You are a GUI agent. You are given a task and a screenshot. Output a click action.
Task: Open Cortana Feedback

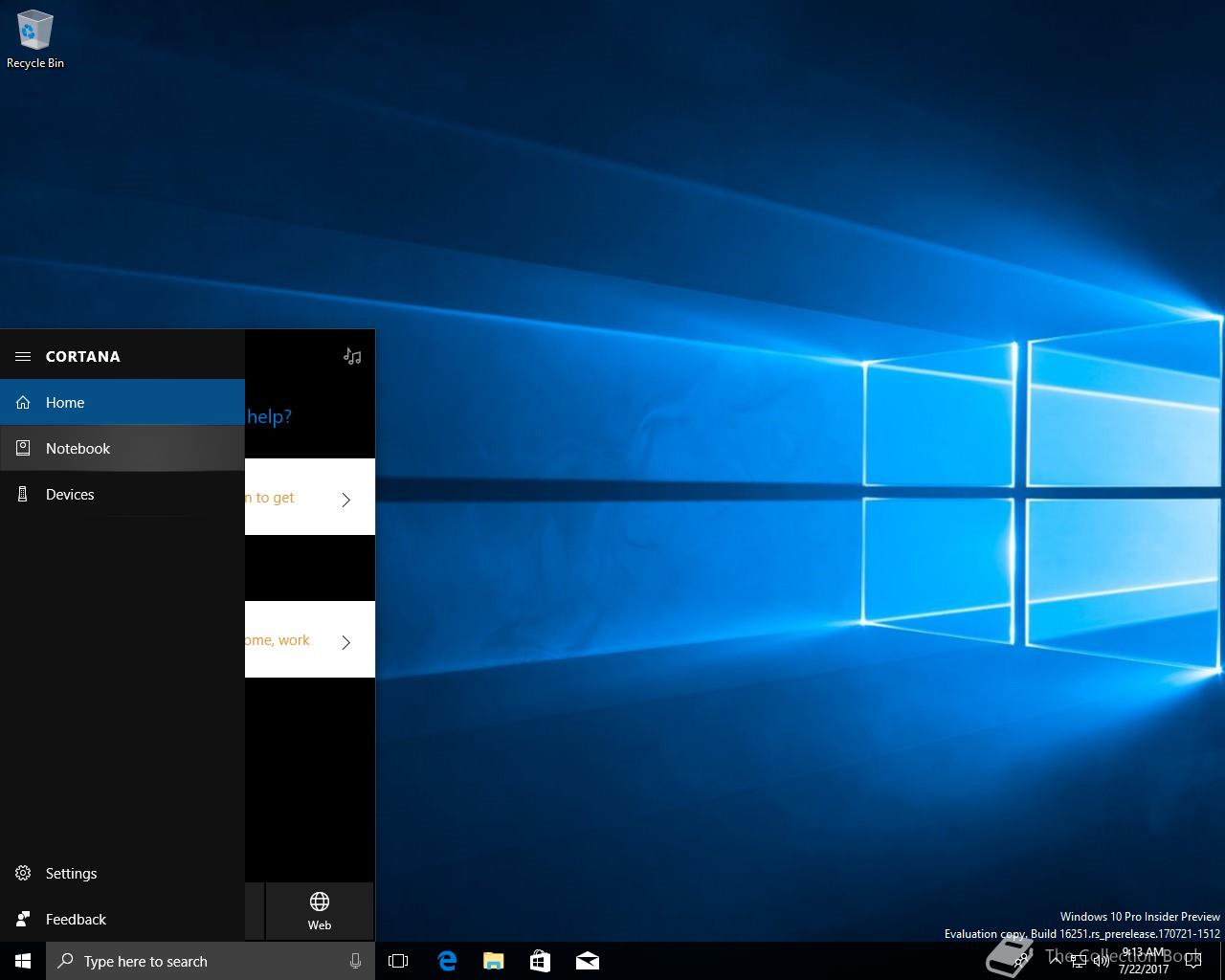pos(122,919)
